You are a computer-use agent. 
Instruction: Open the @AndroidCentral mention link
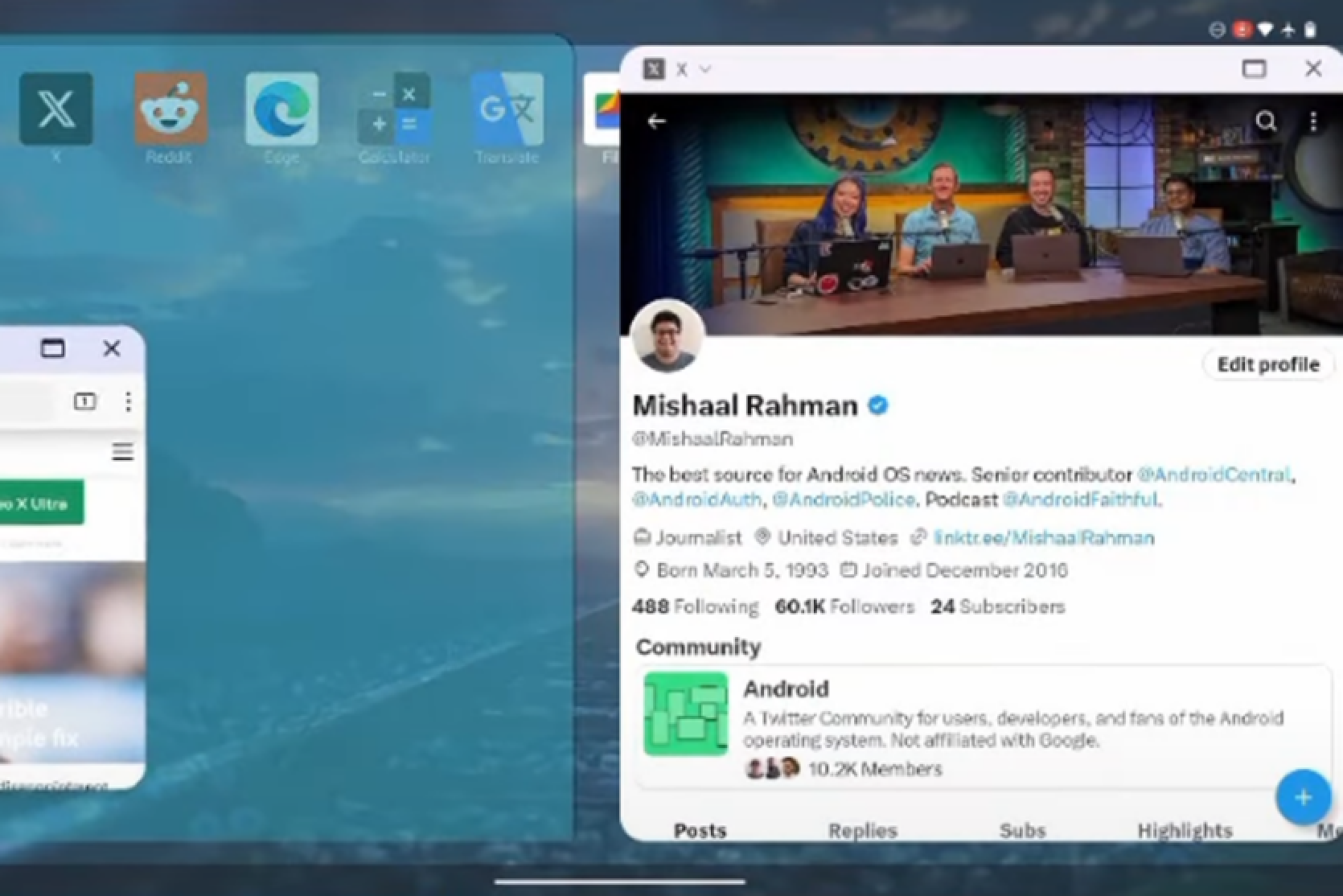click(x=1214, y=475)
